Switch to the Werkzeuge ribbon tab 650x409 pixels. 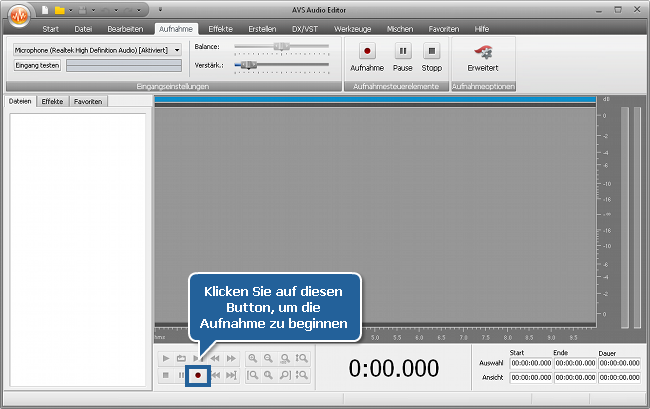click(x=353, y=29)
